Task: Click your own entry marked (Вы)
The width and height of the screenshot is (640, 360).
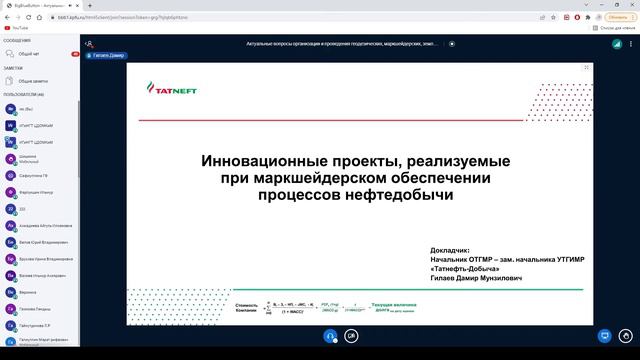Action: pos(40,109)
